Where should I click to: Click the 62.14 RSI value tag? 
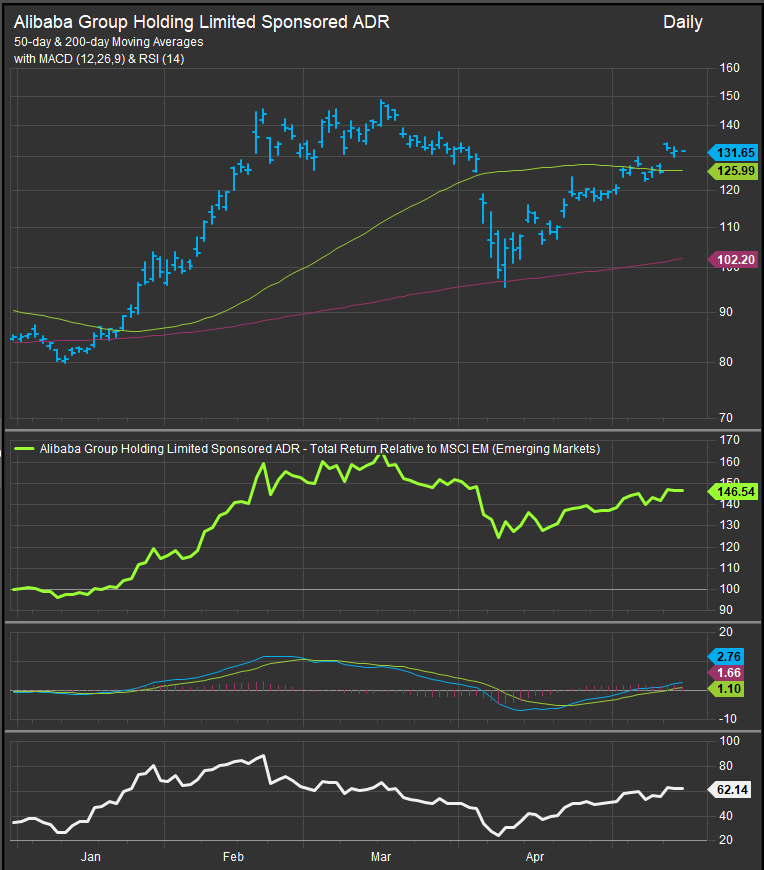(729, 789)
